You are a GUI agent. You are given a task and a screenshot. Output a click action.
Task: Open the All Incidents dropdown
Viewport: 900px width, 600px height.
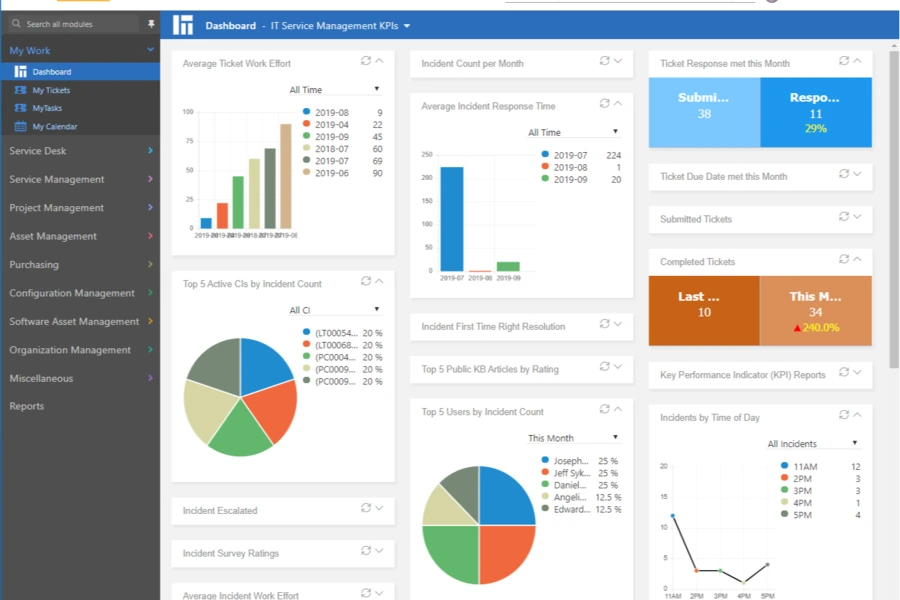812,443
